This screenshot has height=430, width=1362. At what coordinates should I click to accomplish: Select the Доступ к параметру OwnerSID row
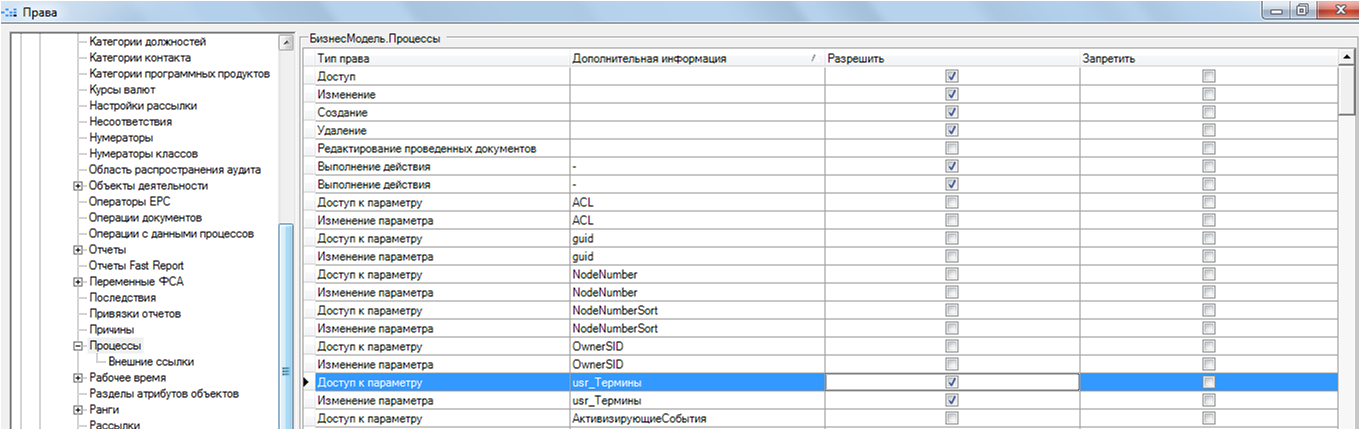click(440, 346)
